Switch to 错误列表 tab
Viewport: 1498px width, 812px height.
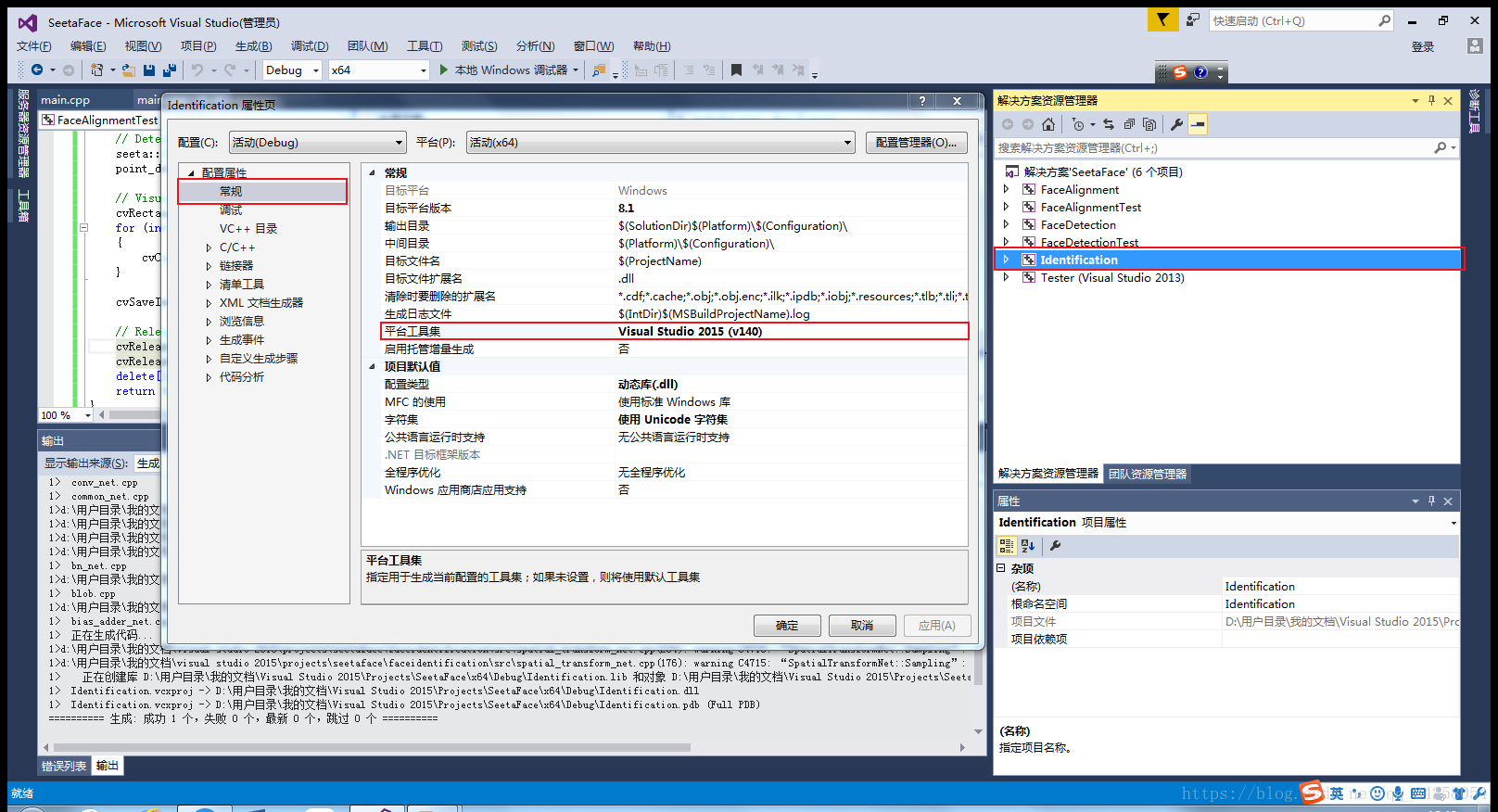64,766
